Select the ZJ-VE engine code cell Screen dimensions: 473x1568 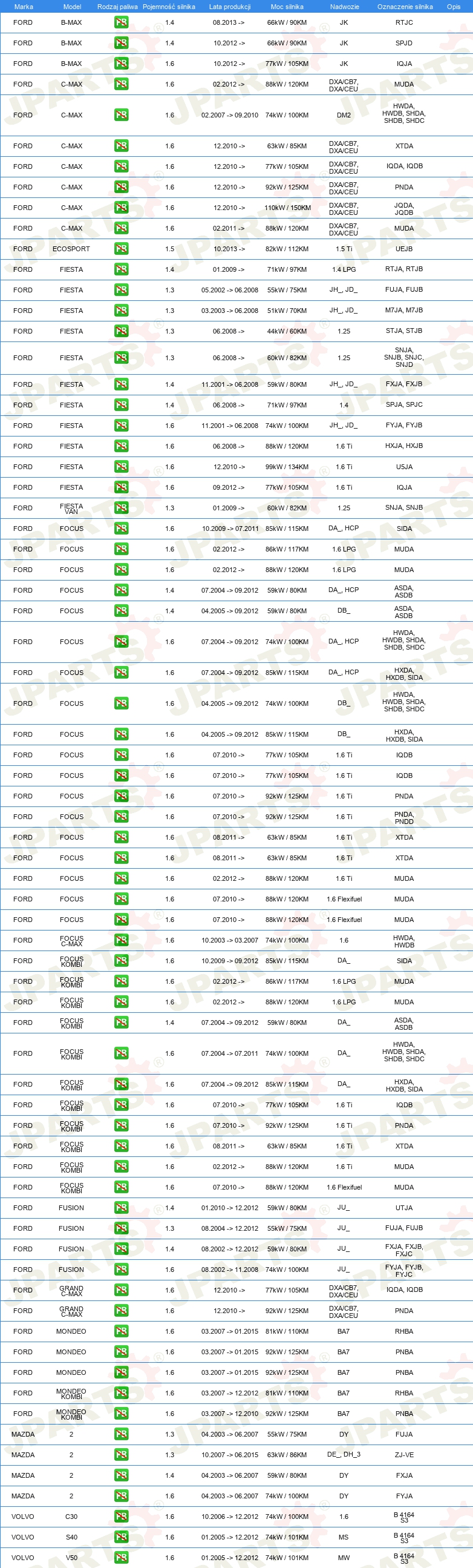(404, 1455)
